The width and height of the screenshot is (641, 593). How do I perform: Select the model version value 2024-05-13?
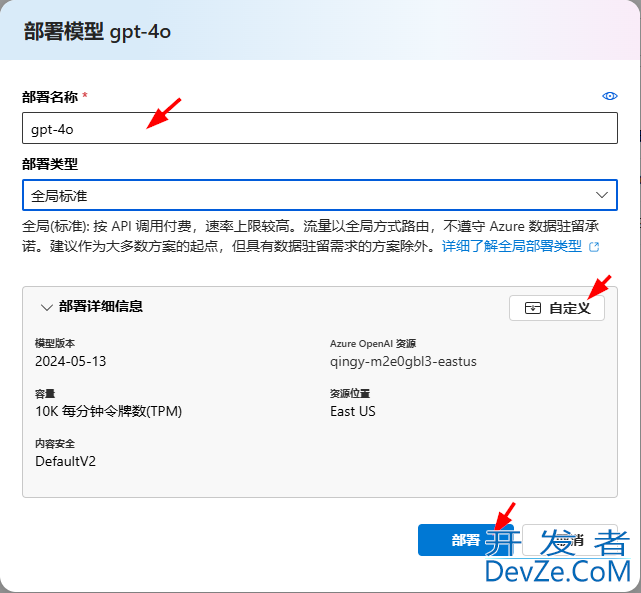[71, 361]
